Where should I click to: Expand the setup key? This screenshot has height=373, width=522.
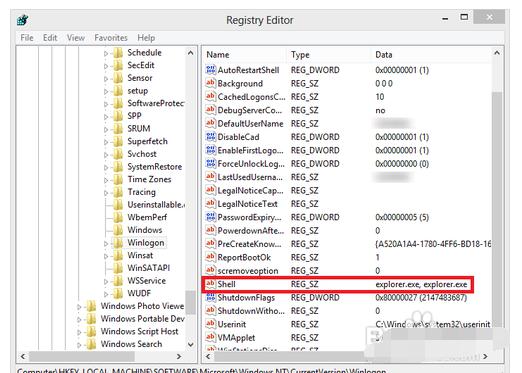106,91
